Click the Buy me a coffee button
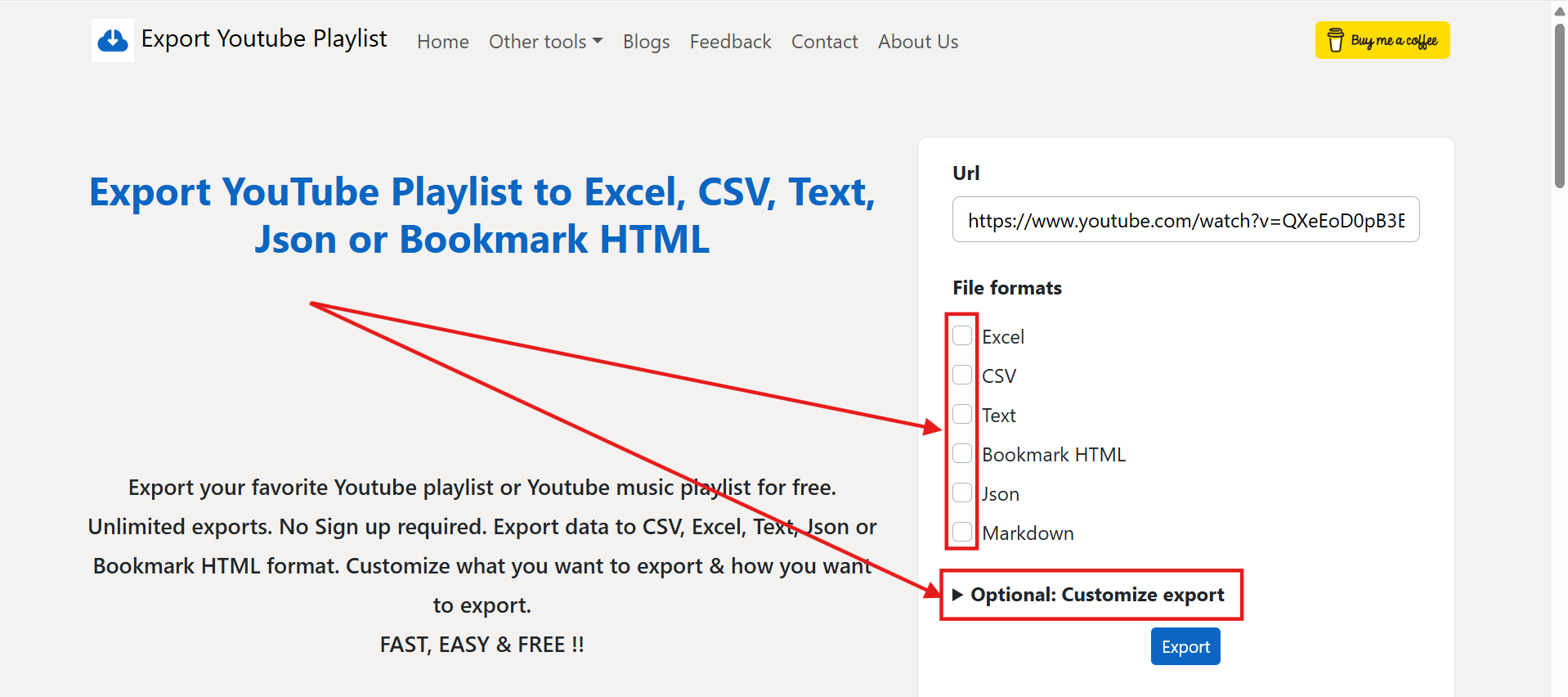 [x=1382, y=40]
